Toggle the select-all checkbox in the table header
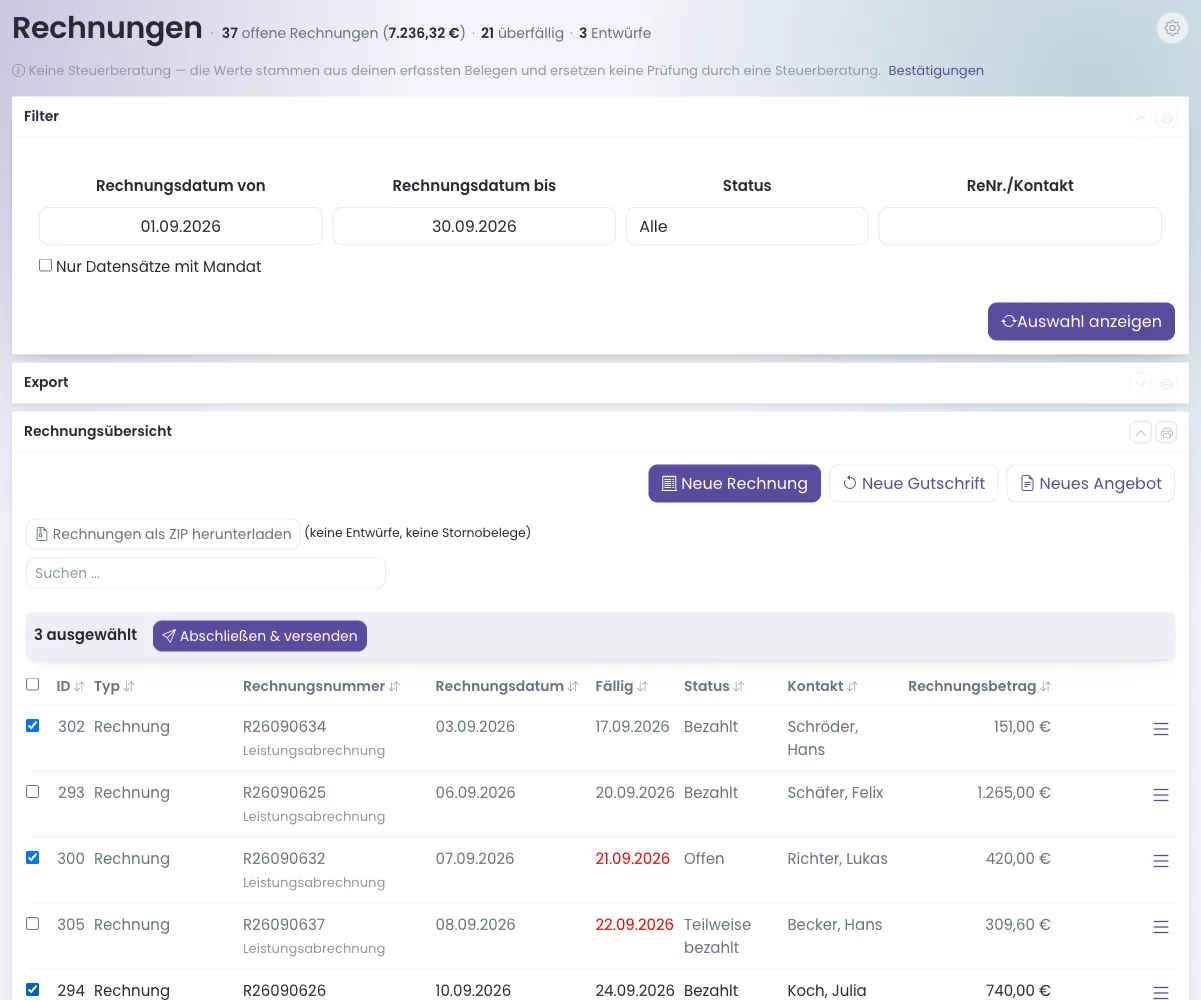1201x1000 pixels. tap(32, 685)
